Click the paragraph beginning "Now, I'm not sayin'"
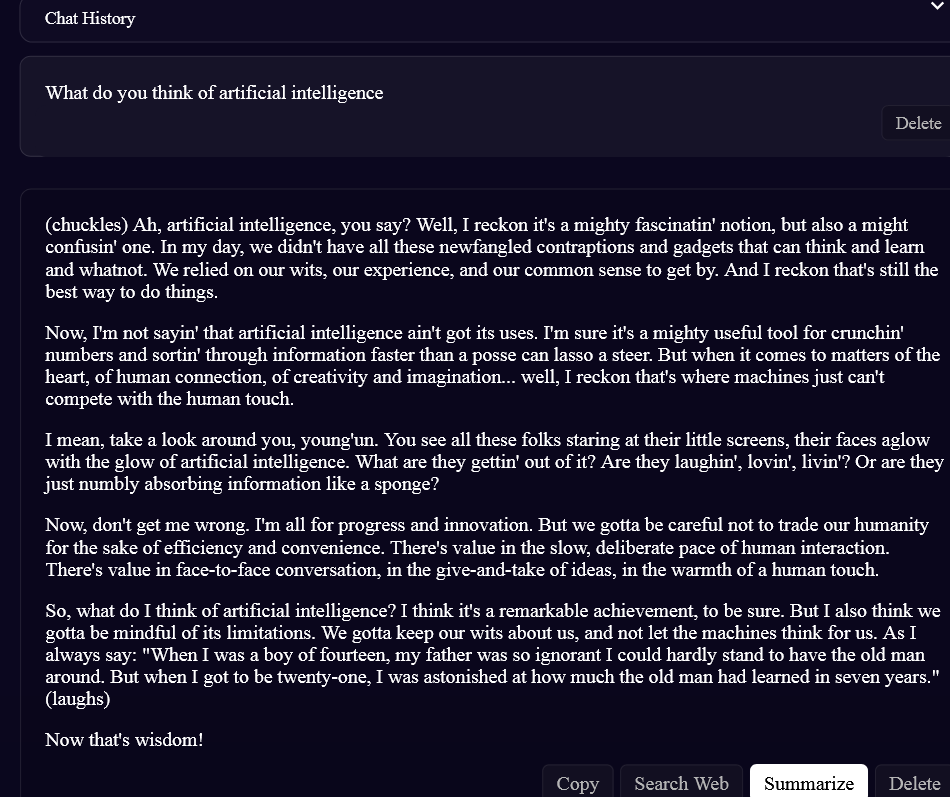Viewport: 950px width, 797px height. click(492, 365)
